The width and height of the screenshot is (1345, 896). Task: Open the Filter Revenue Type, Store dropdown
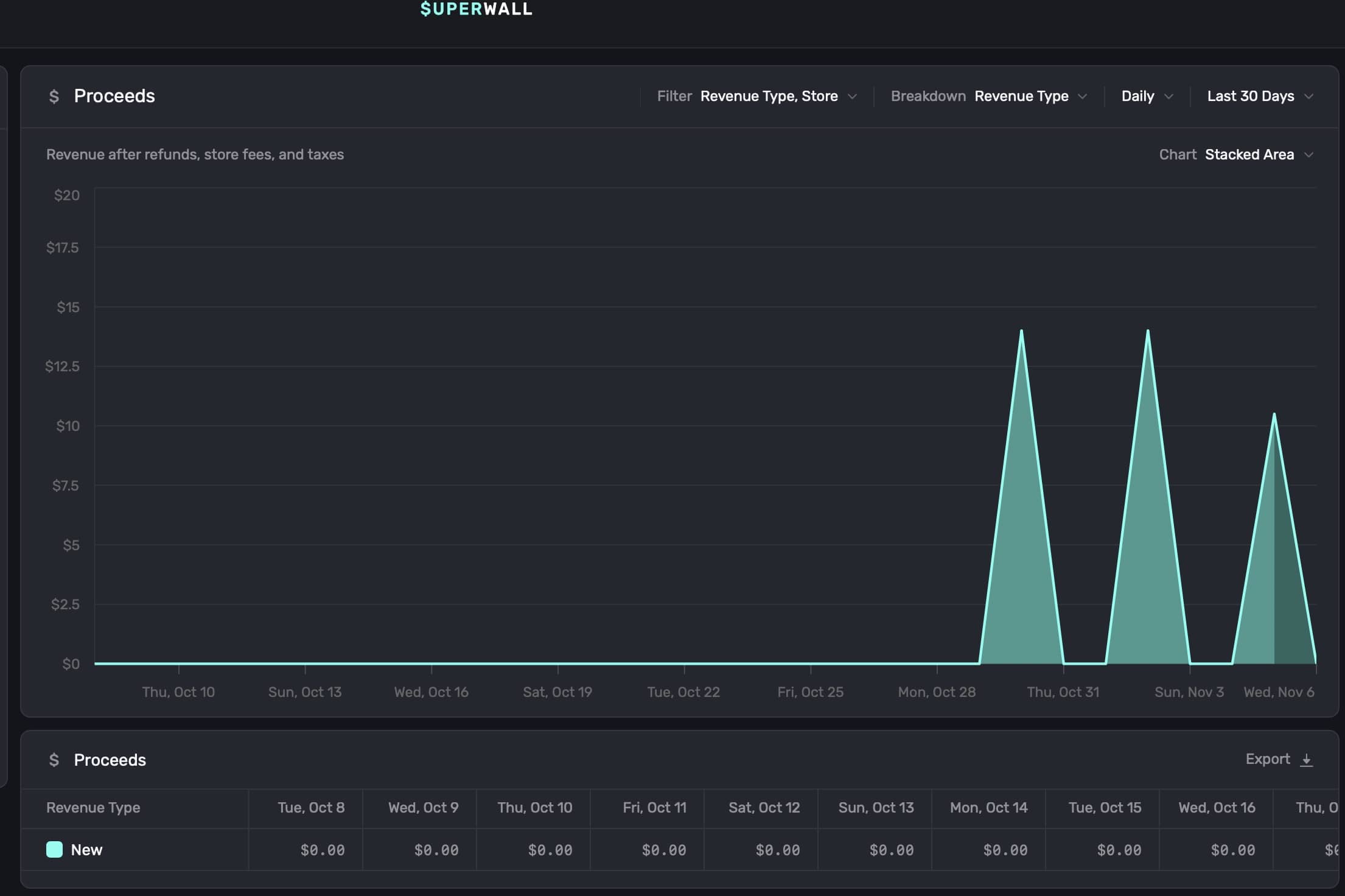coord(769,96)
